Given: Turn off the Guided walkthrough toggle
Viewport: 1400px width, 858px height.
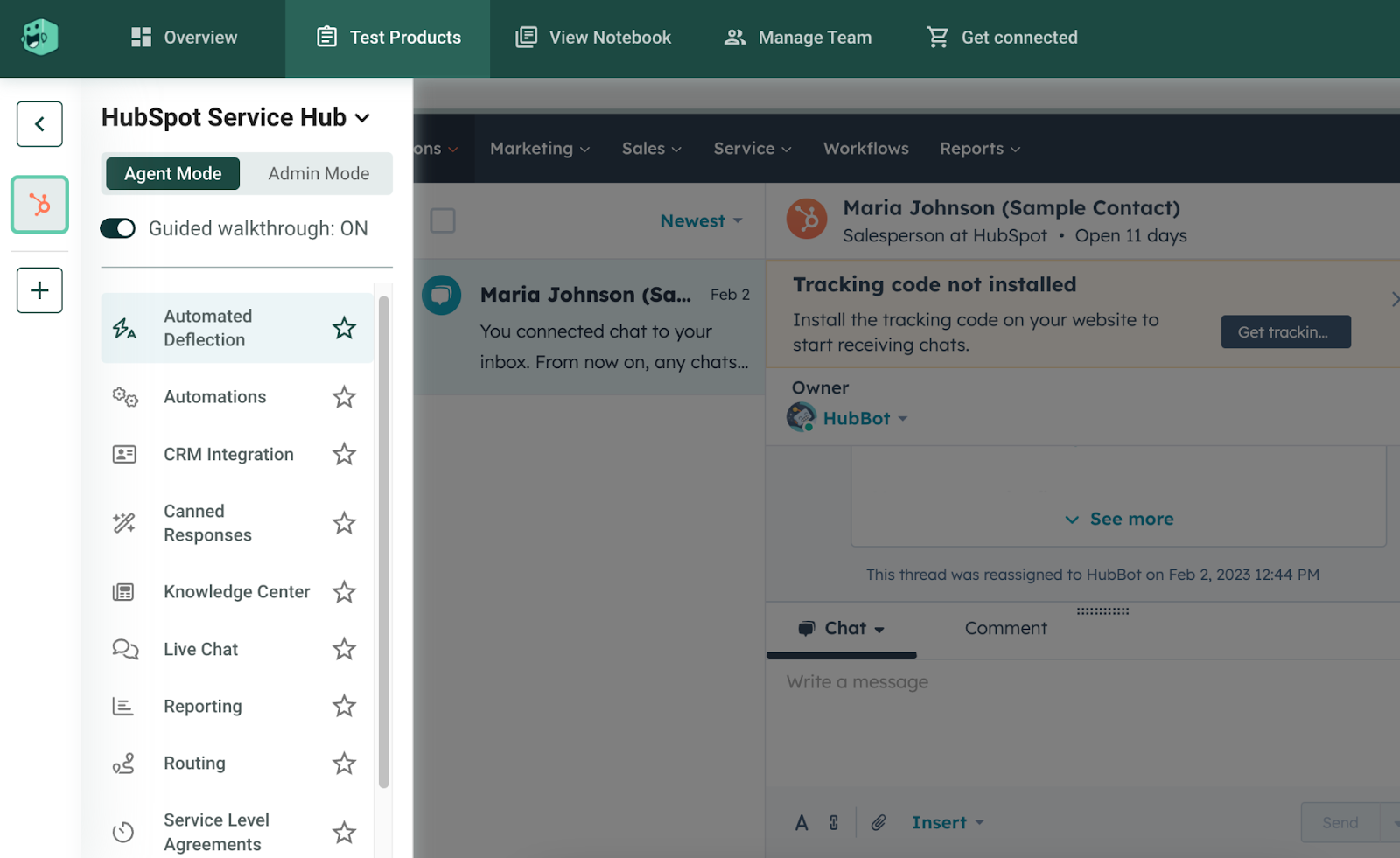Looking at the screenshot, I should click(x=118, y=228).
